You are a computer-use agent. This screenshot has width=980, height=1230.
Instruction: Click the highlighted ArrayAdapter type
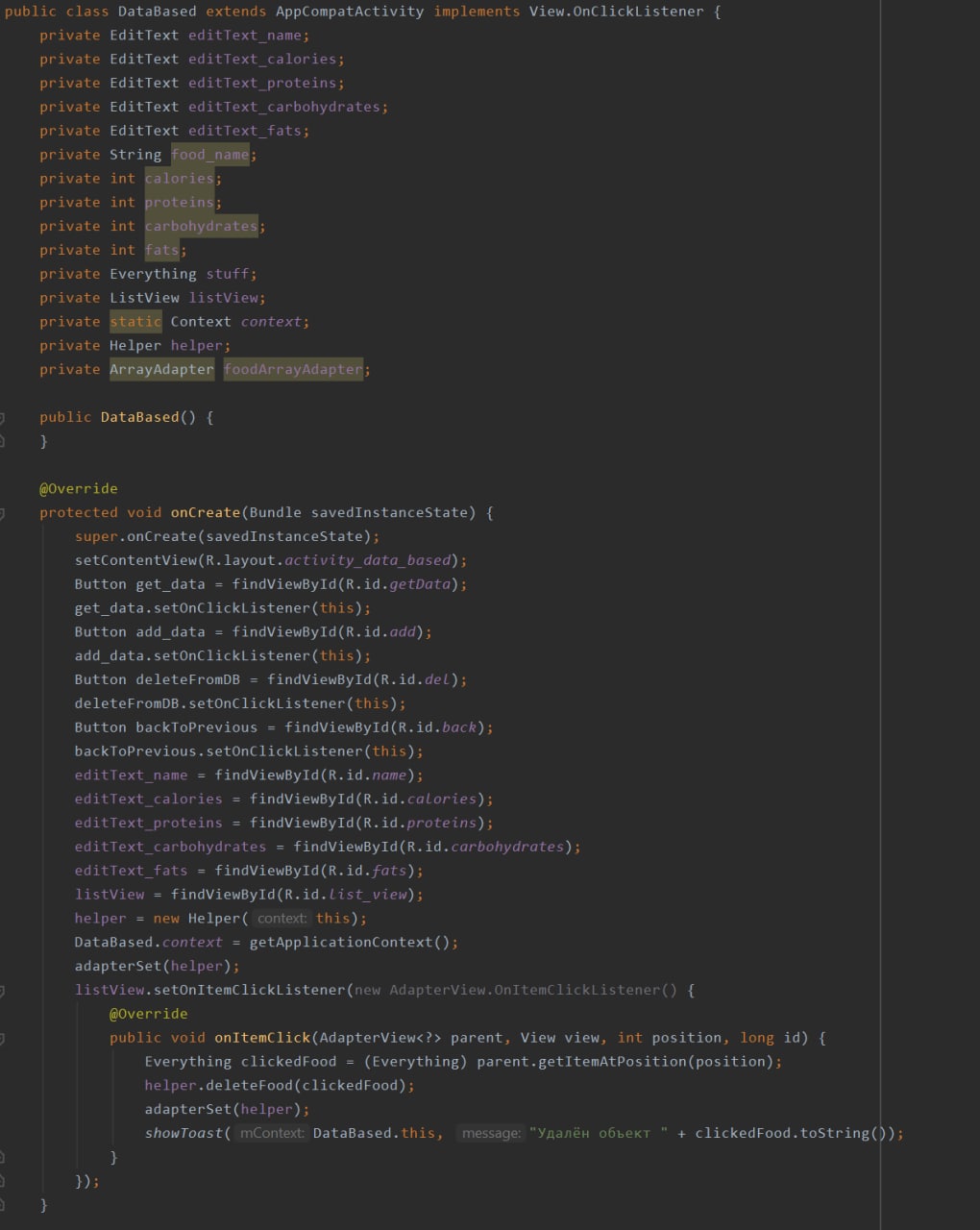click(161, 369)
